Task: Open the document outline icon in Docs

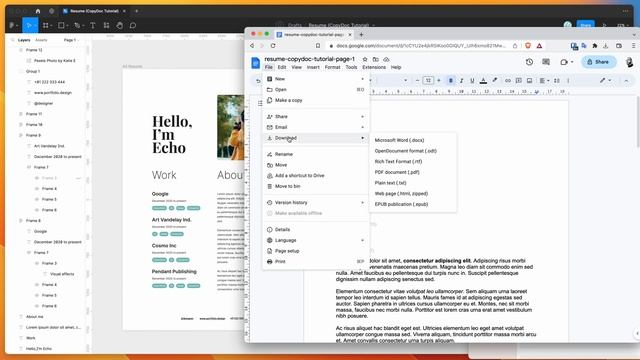Action: tap(260, 103)
